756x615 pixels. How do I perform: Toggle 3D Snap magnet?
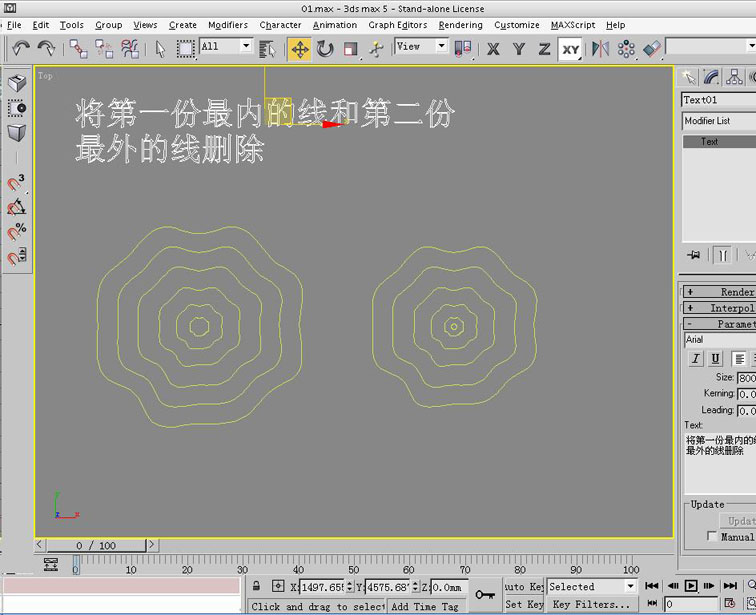click(x=16, y=182)
